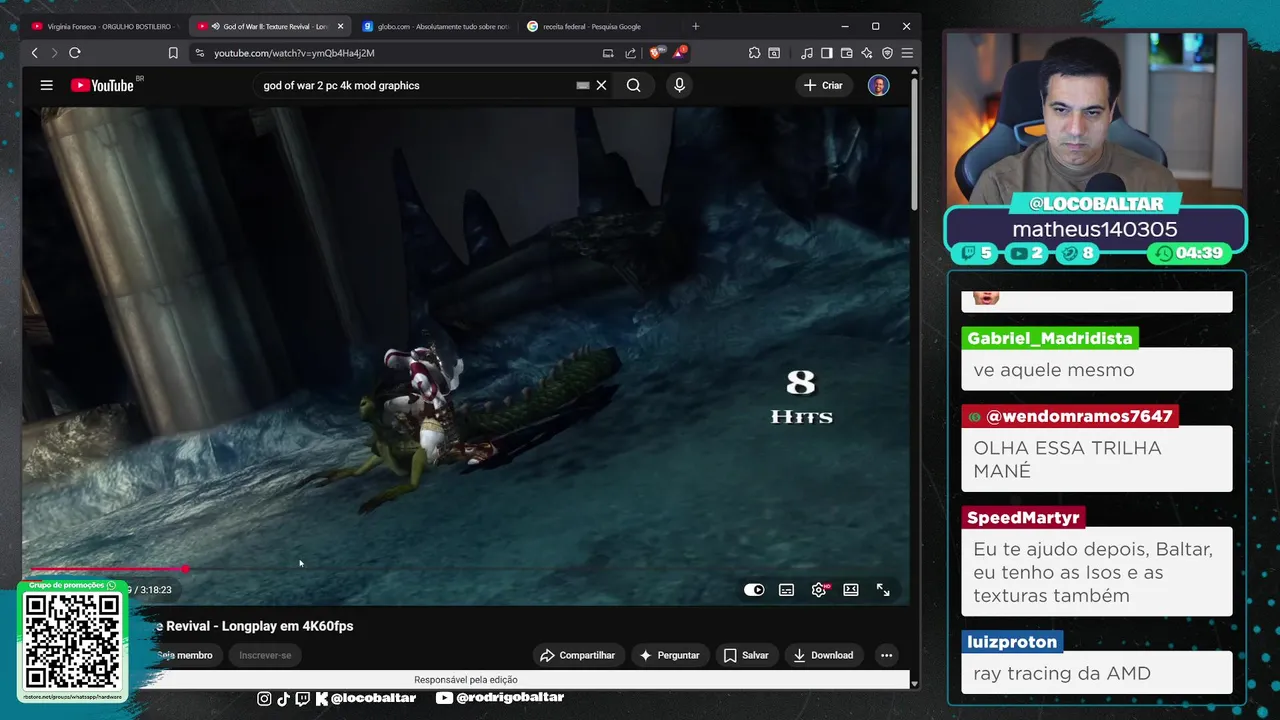Open the Leo AI sparkle icon
The image size is (1280, 720).
click(866, 53)
